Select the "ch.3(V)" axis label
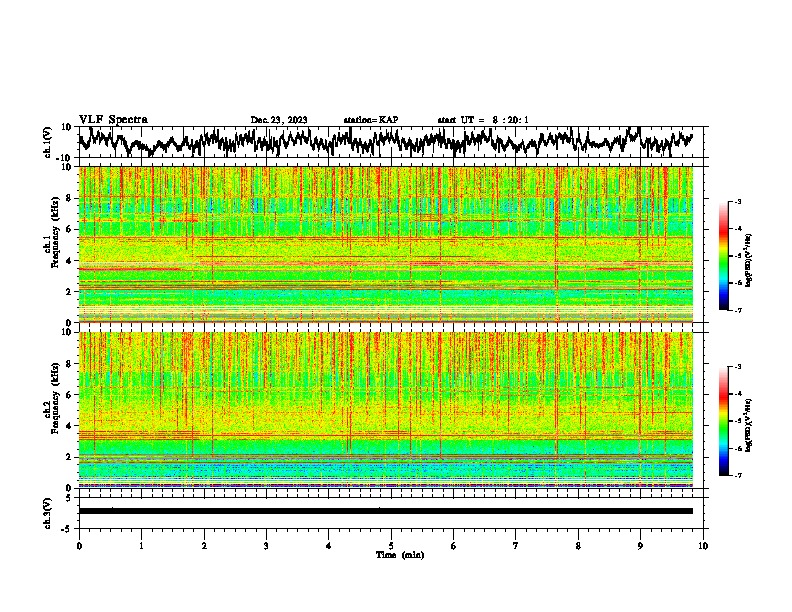The width and height of the screenshot is (792, 612). [48, 513]
